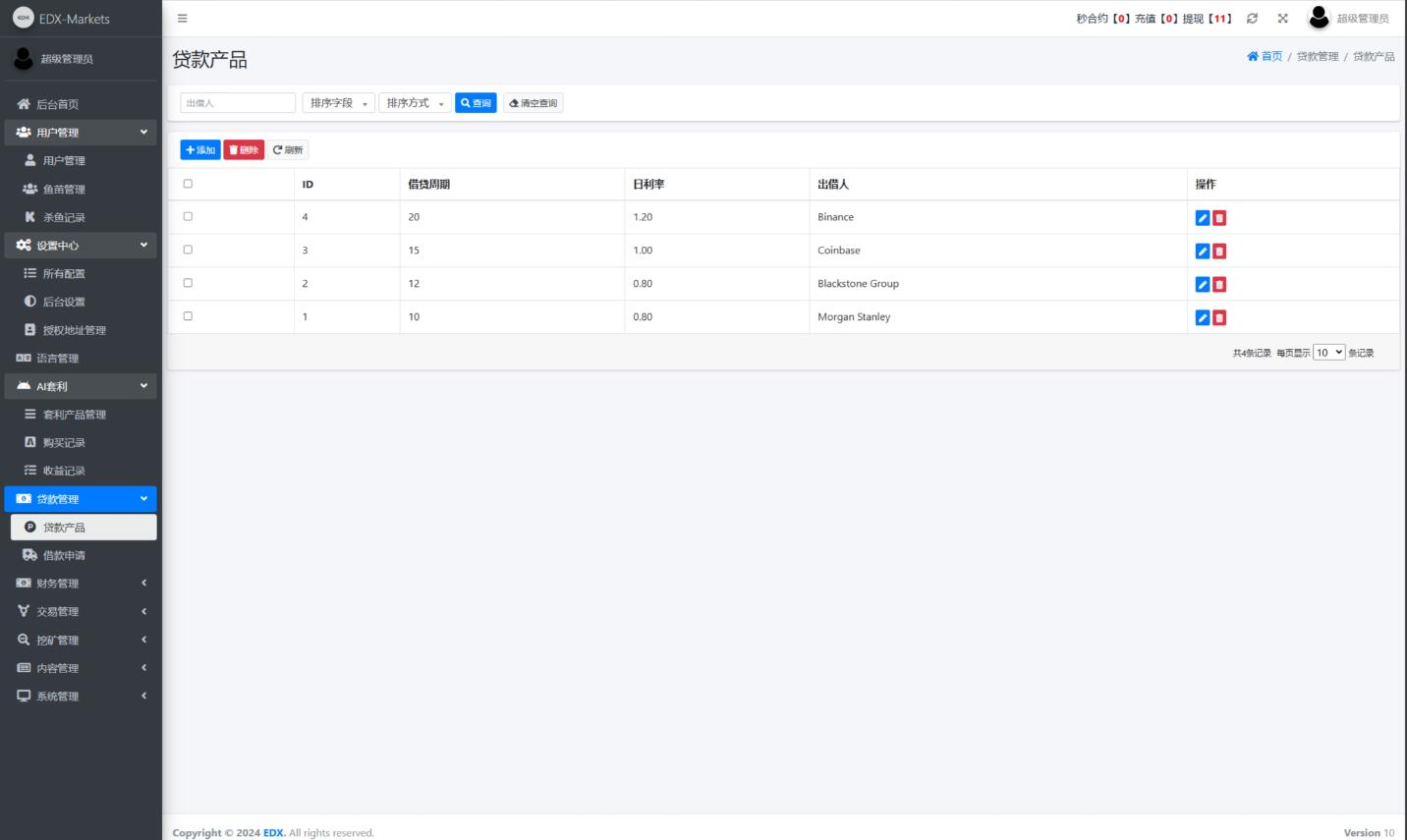Click the refresh icon in top header

click(1252, 19)
